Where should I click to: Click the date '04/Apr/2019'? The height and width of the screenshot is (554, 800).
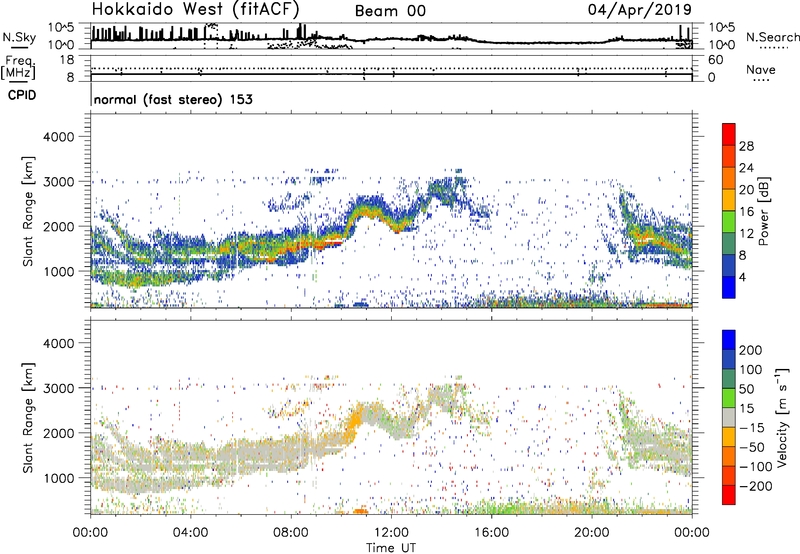(640, 10)
